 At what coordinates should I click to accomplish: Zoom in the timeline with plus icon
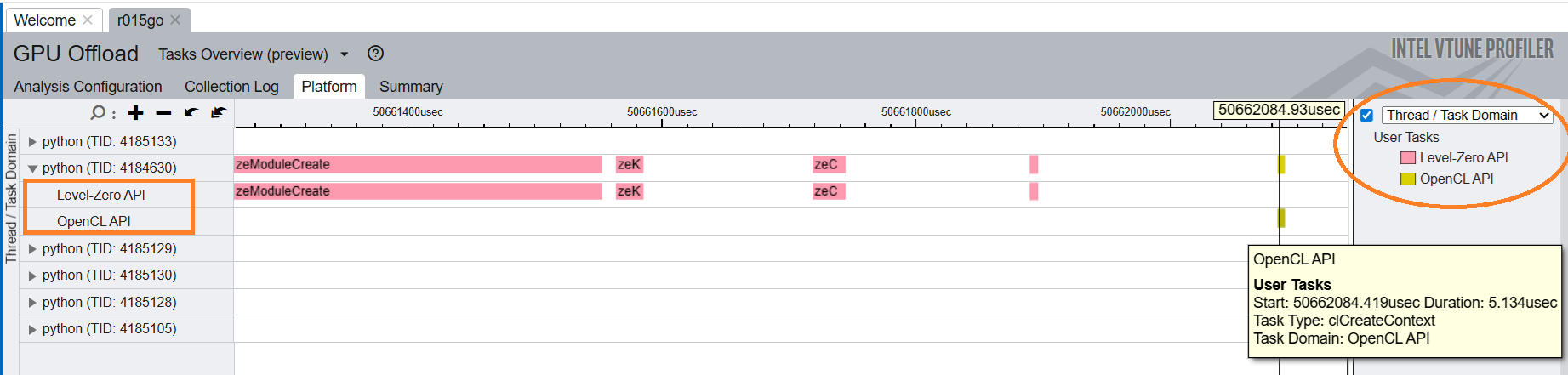[x=136, y=113]
